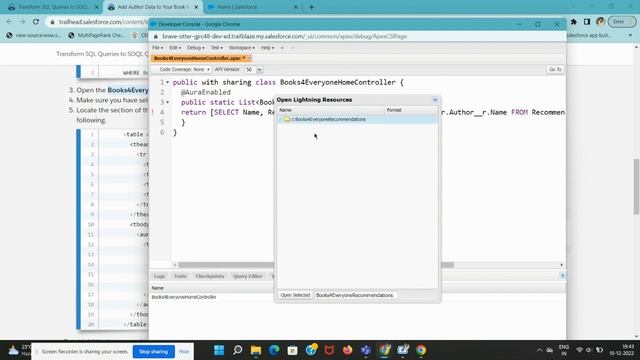
Task: Click the Chrome profile avatar
Action: click(600, 22)
